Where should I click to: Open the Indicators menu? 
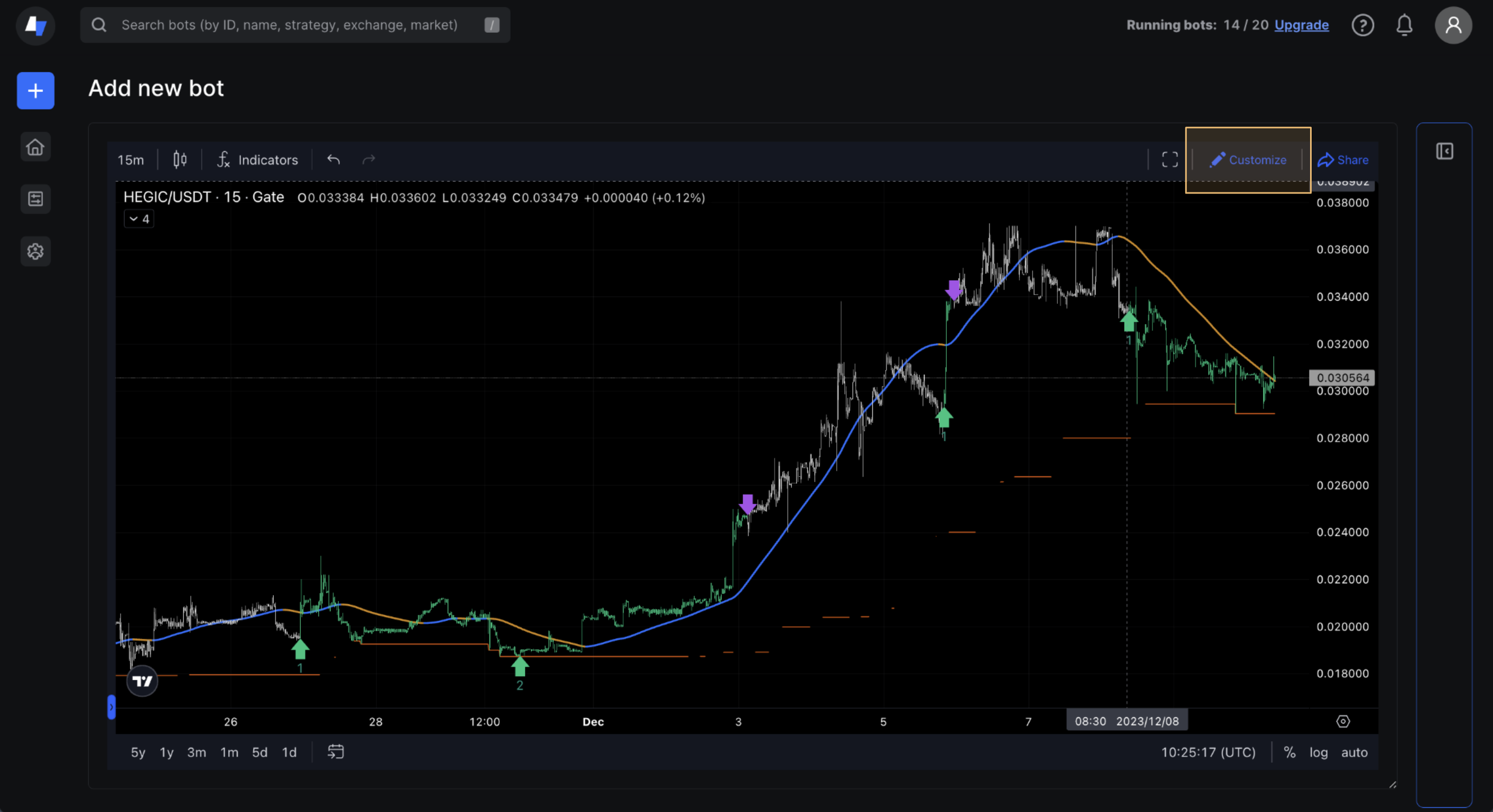[x=257, y=159]
